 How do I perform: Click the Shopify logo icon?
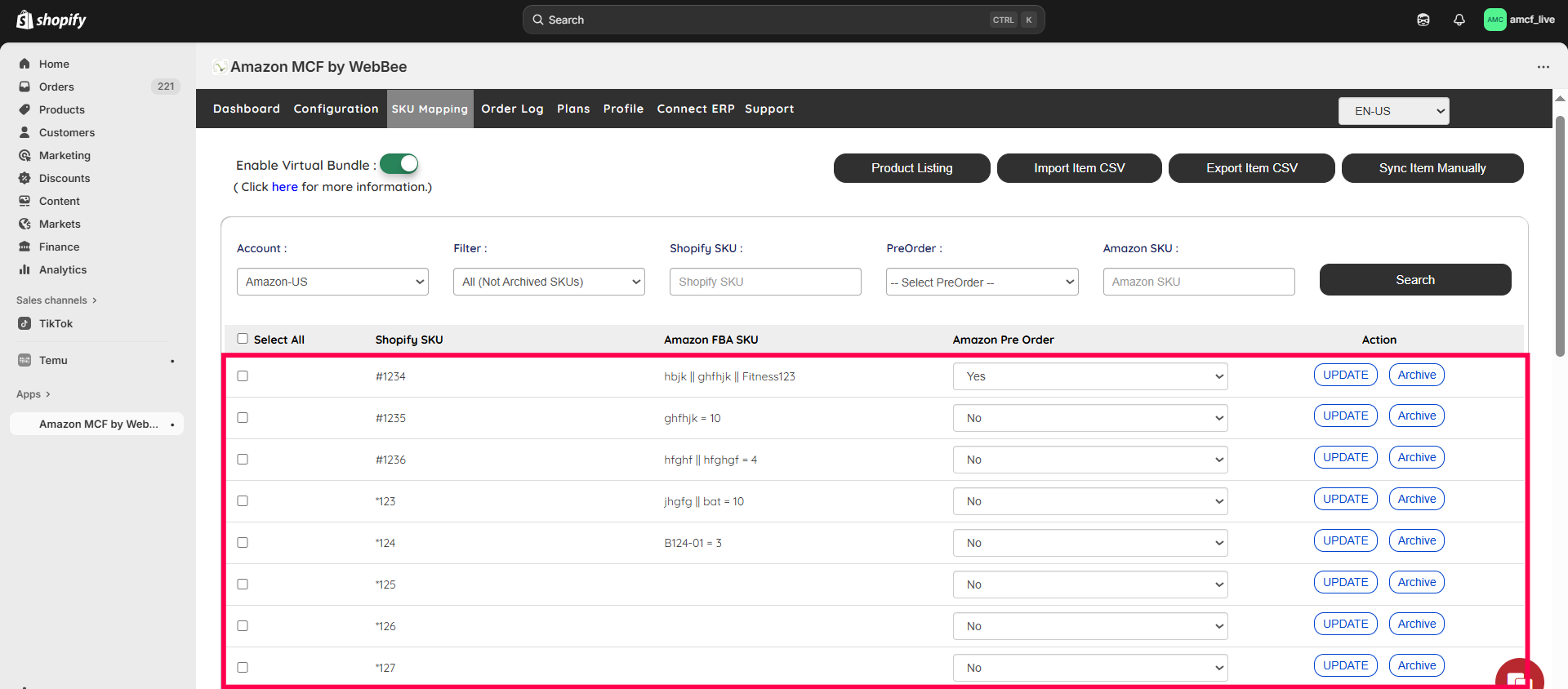pyautogui.click(x=24, y=20)
